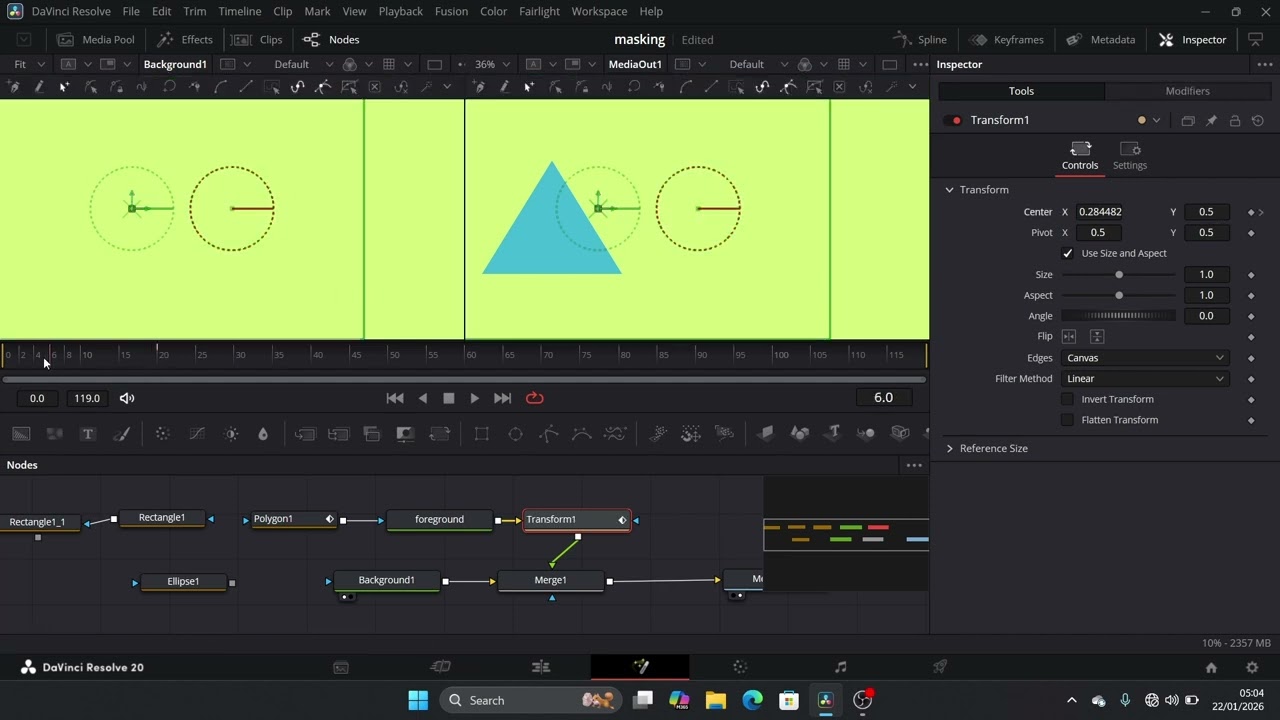Open versions icon for Transform1
The height and width of the screenshot is (720, 1280).
[x=1188, y=121]
